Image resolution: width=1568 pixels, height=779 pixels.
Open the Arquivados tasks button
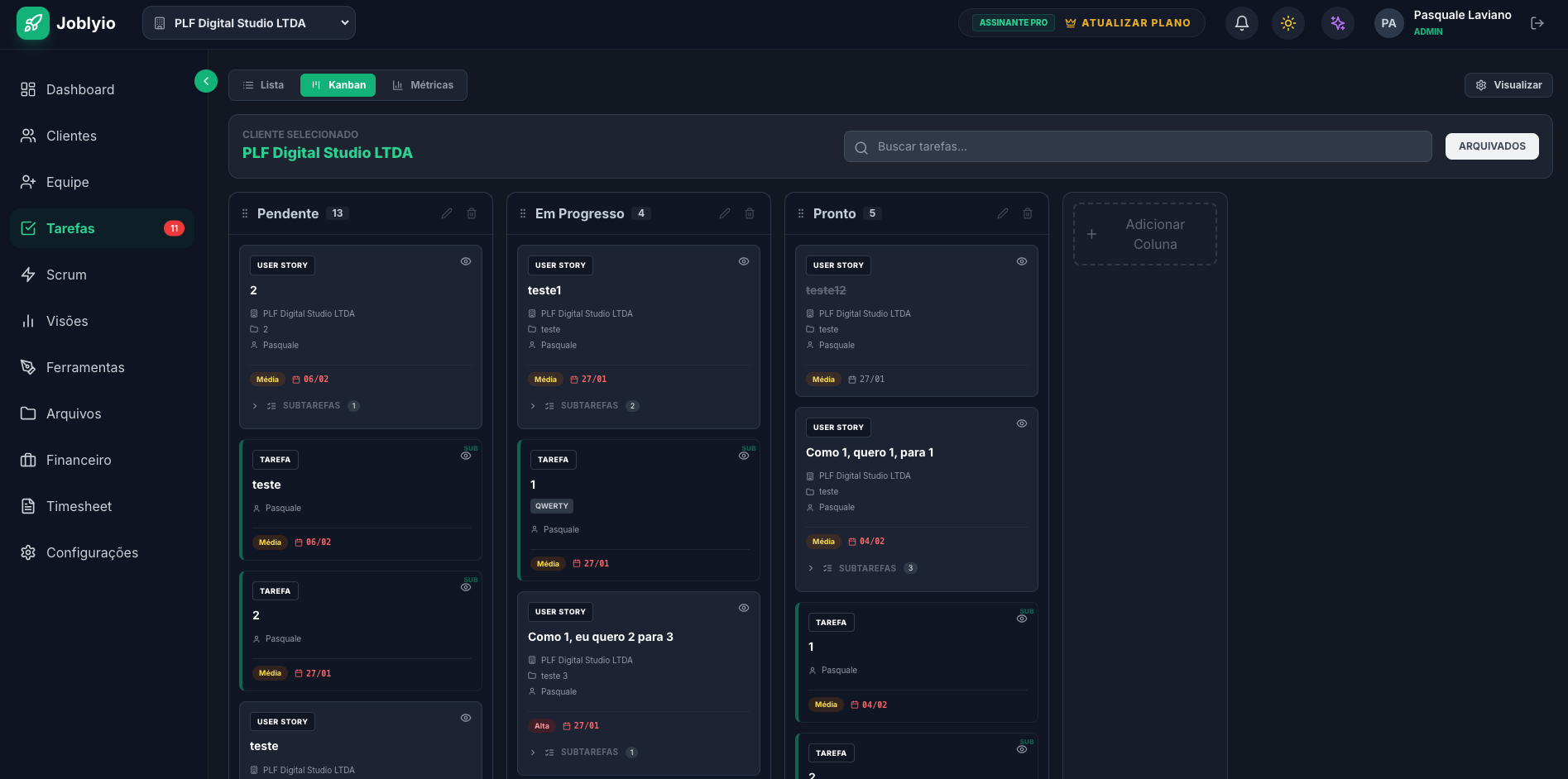(x=1491, y=146)
